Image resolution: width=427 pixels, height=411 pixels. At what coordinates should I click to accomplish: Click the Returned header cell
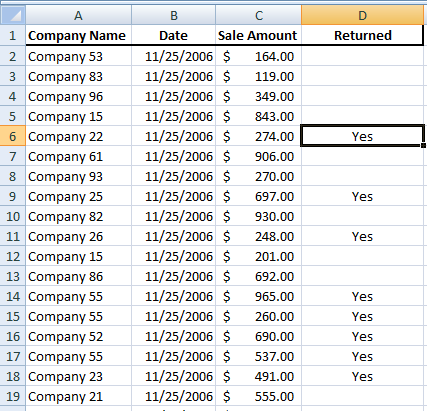click(x=362, y=35)
